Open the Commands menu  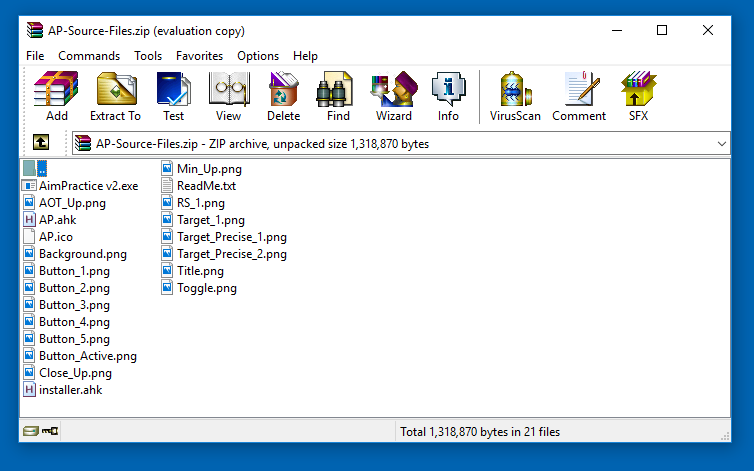click(89, 56)
